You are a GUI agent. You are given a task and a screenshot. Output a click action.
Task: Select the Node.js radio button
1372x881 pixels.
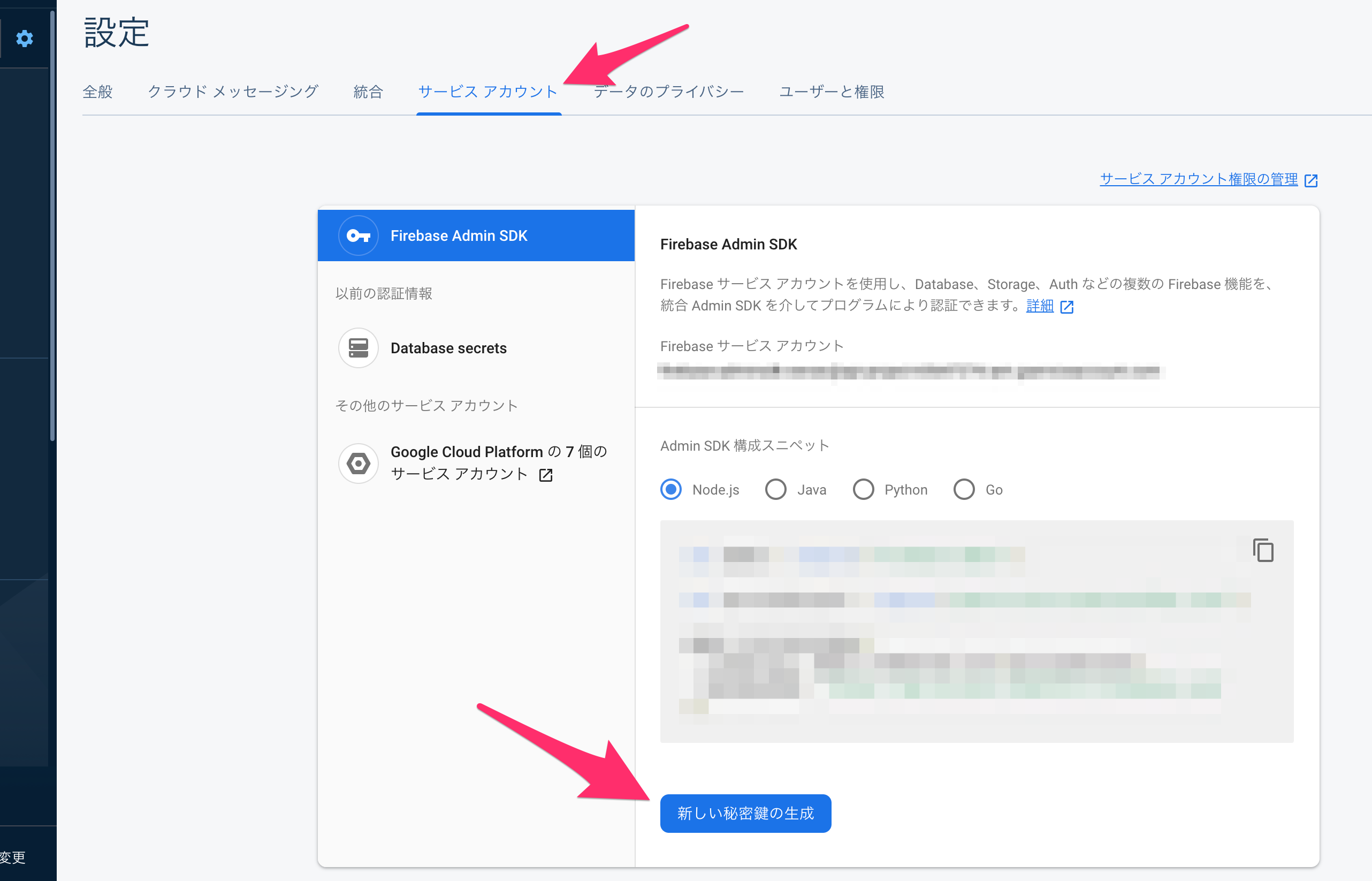coord(671,490)
